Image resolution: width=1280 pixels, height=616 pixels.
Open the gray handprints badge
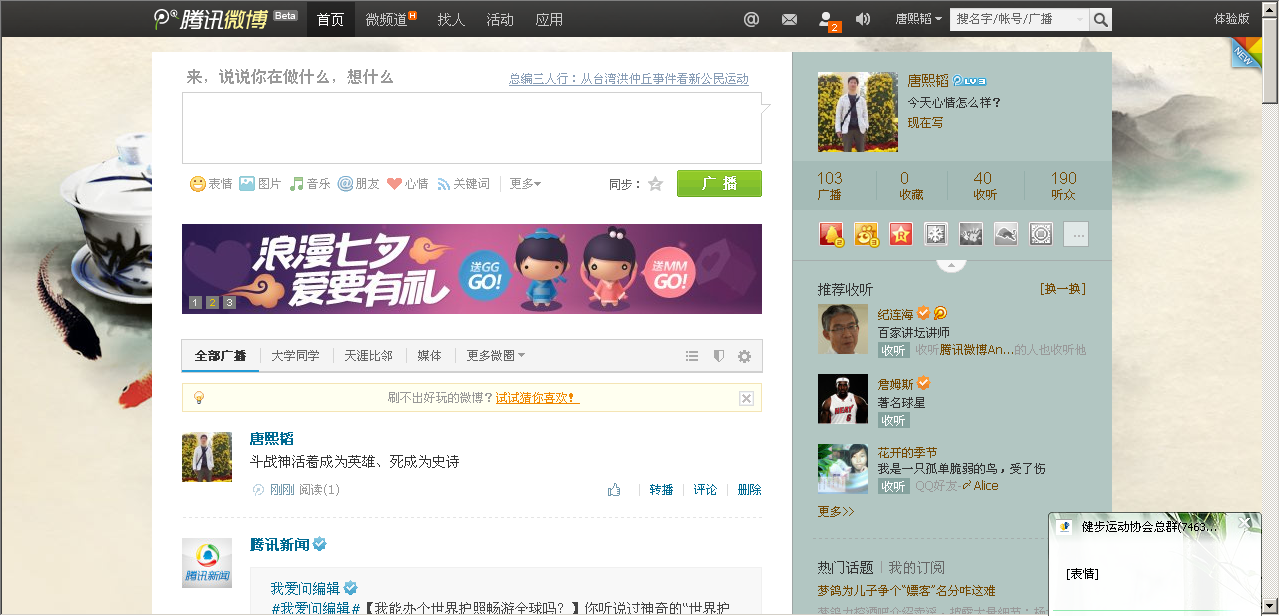(971, 234)
